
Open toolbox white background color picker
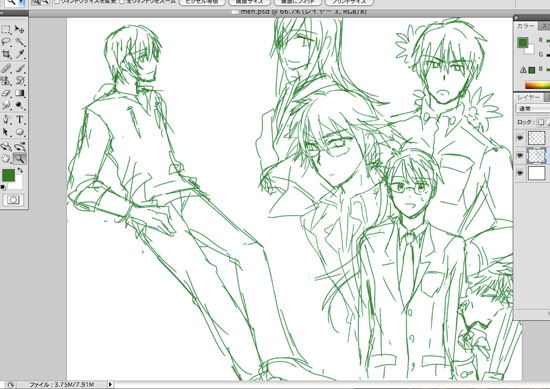tap(18, 185)
